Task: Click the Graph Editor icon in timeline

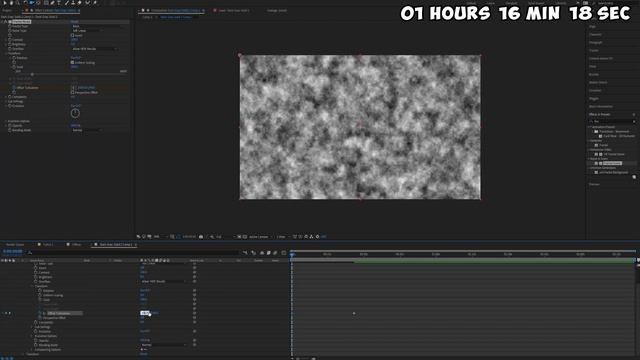Action: click(x=284, y=253)
